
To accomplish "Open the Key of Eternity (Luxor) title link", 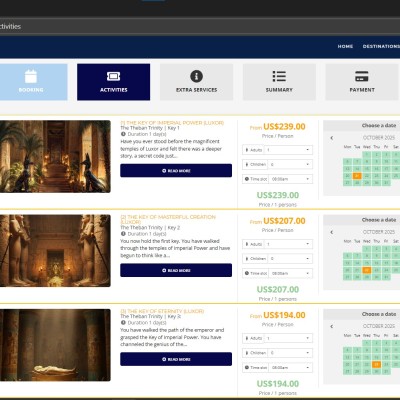I will pyautogui.click(x=162, y=311).
